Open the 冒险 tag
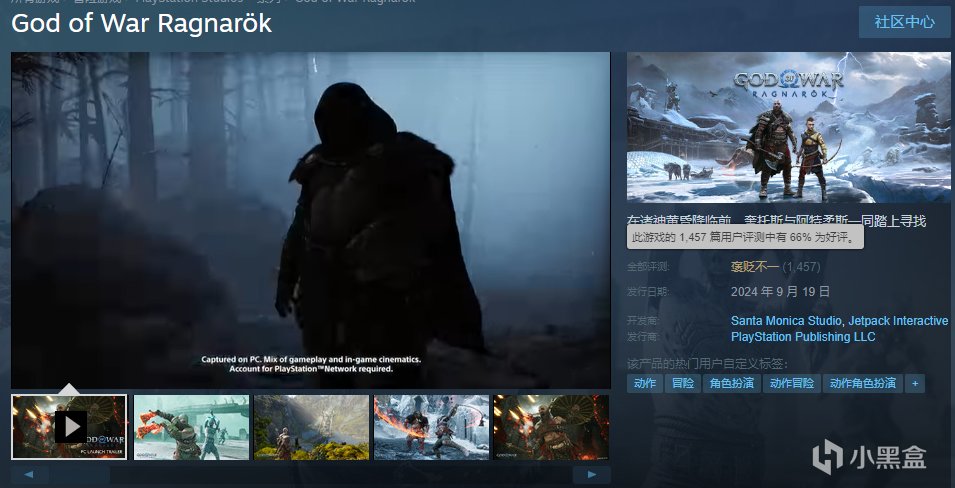This screenshot has height=488, width=955. point(683,383)
